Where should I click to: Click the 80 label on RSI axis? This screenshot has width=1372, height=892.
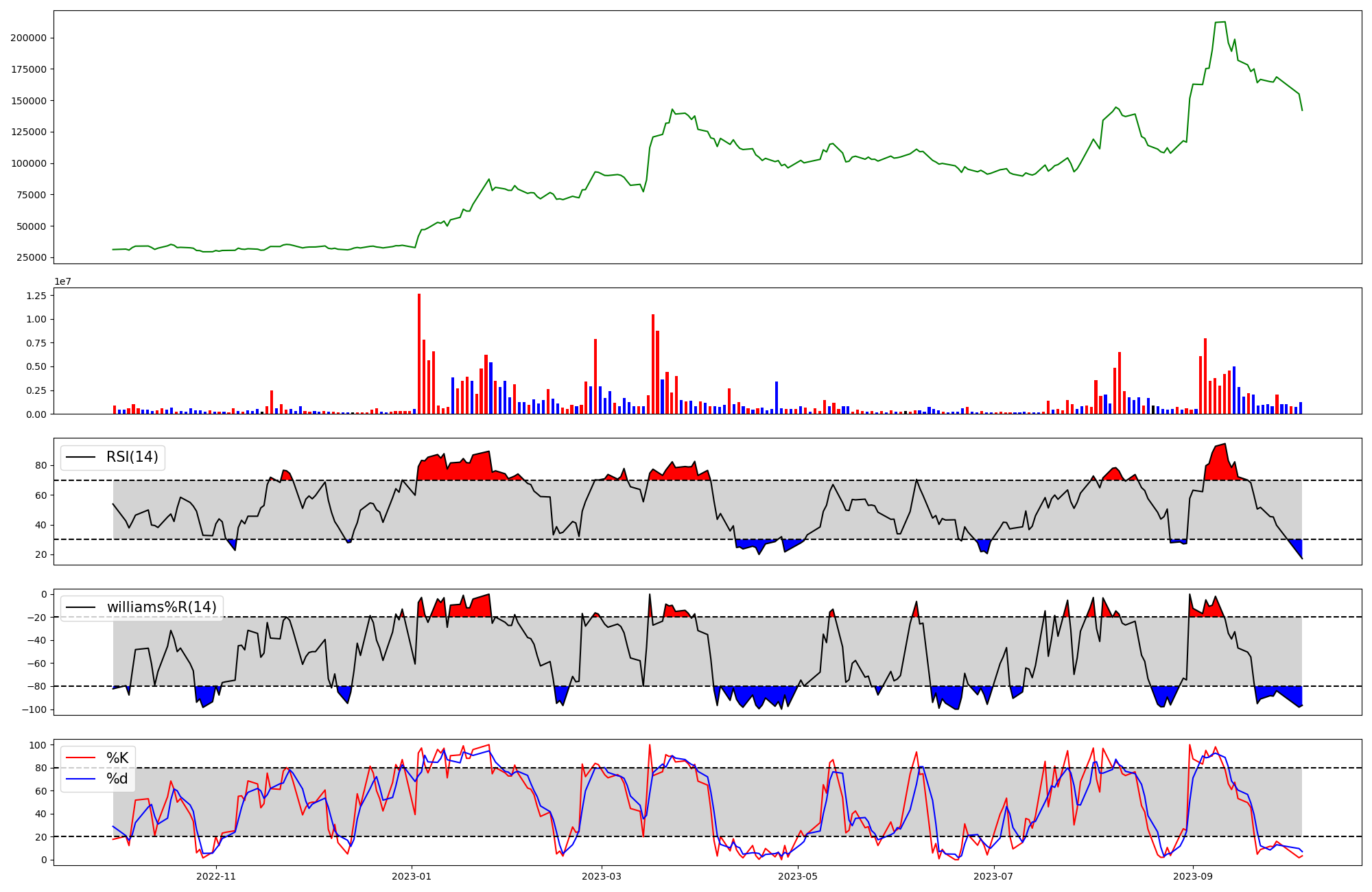click(x=41, y=466)
